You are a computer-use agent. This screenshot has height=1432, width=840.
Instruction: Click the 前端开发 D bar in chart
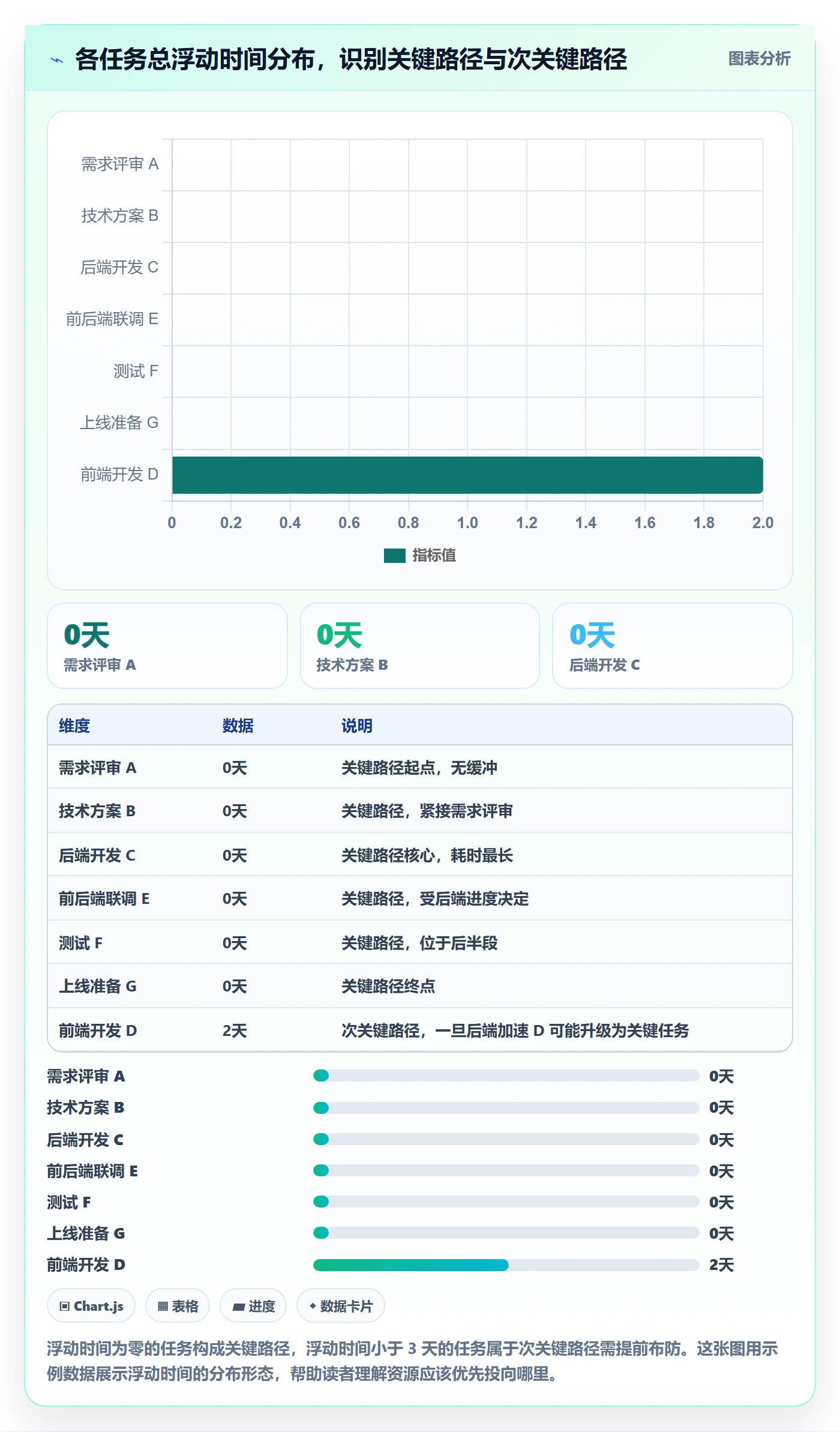point(467,475)
